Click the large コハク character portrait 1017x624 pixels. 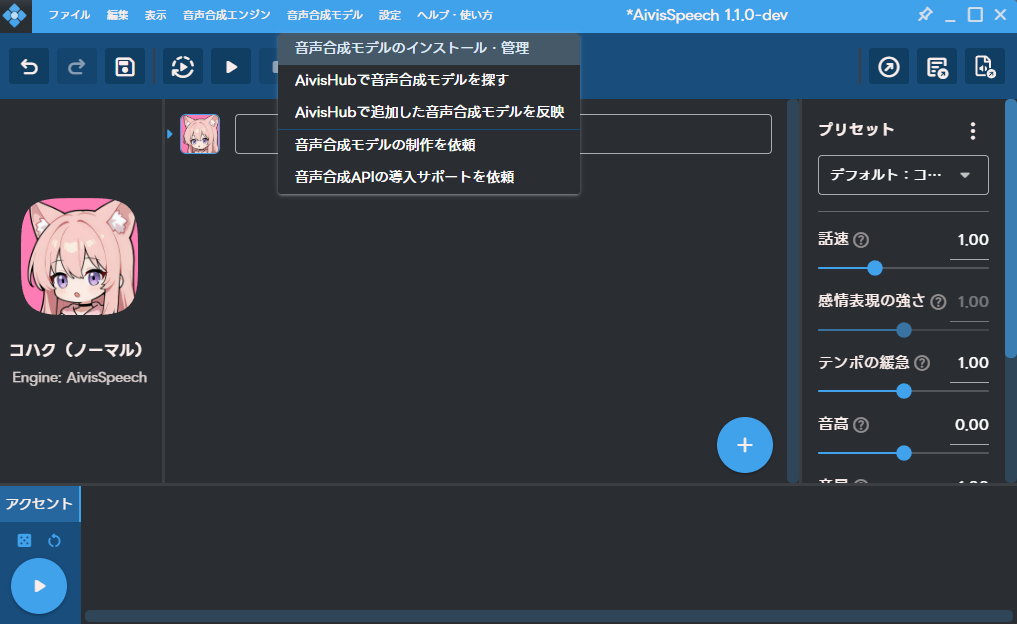click(79, 257)
